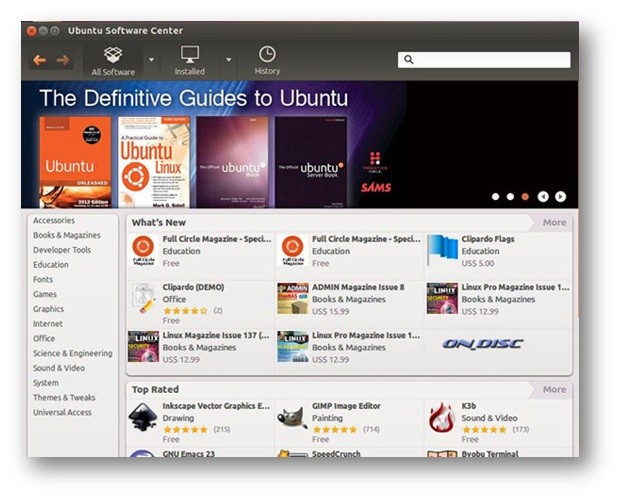Click the magnifier icon in search box
621x499 pixels.
pos(409,60)
